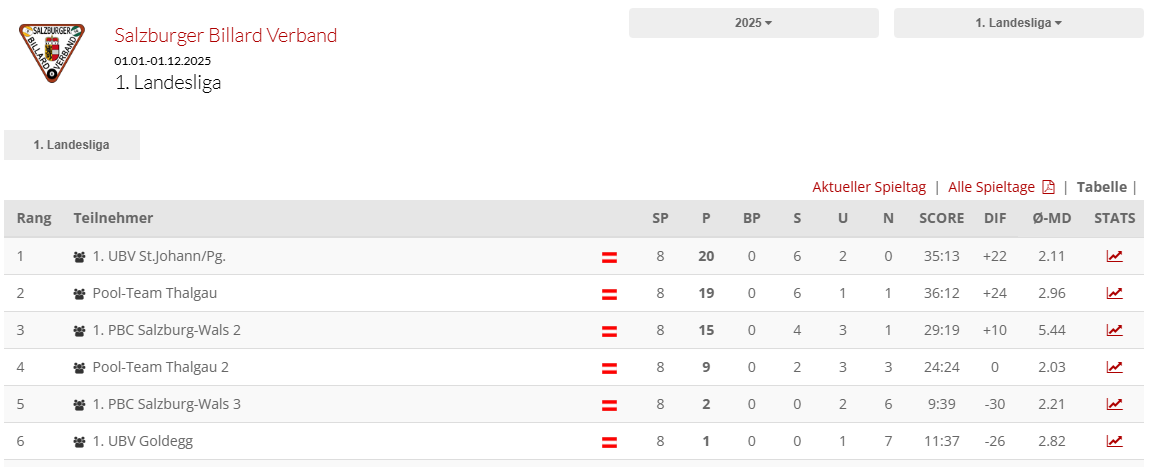Expand the 2025 season dropdown

[753, 23]
